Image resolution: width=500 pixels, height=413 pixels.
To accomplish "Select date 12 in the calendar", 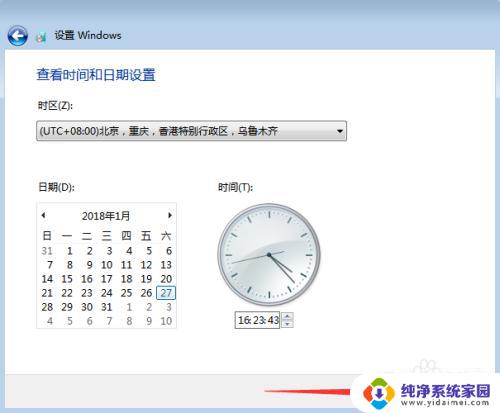I will (x=146, y=265).
